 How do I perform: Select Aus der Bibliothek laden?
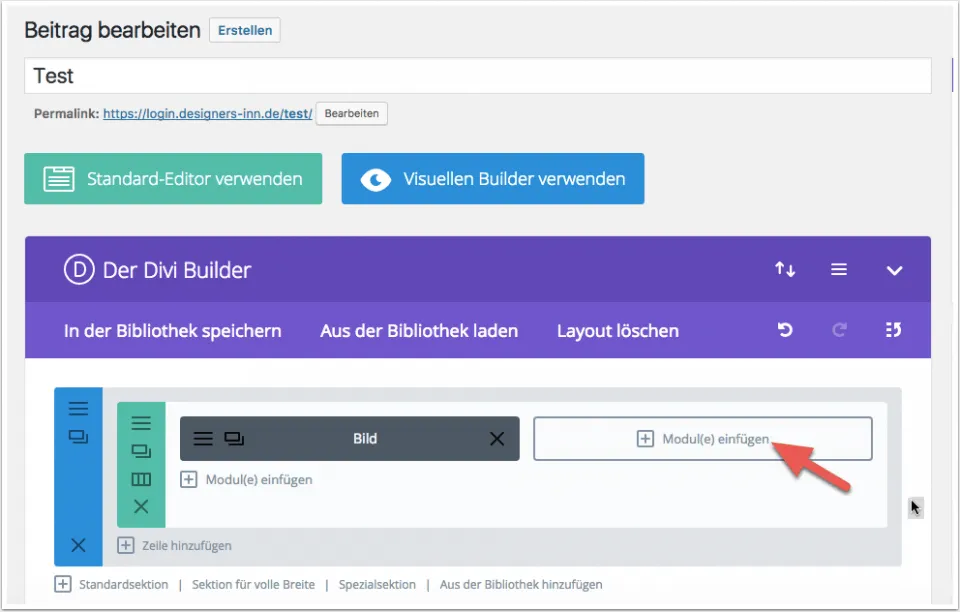point(419,330)
